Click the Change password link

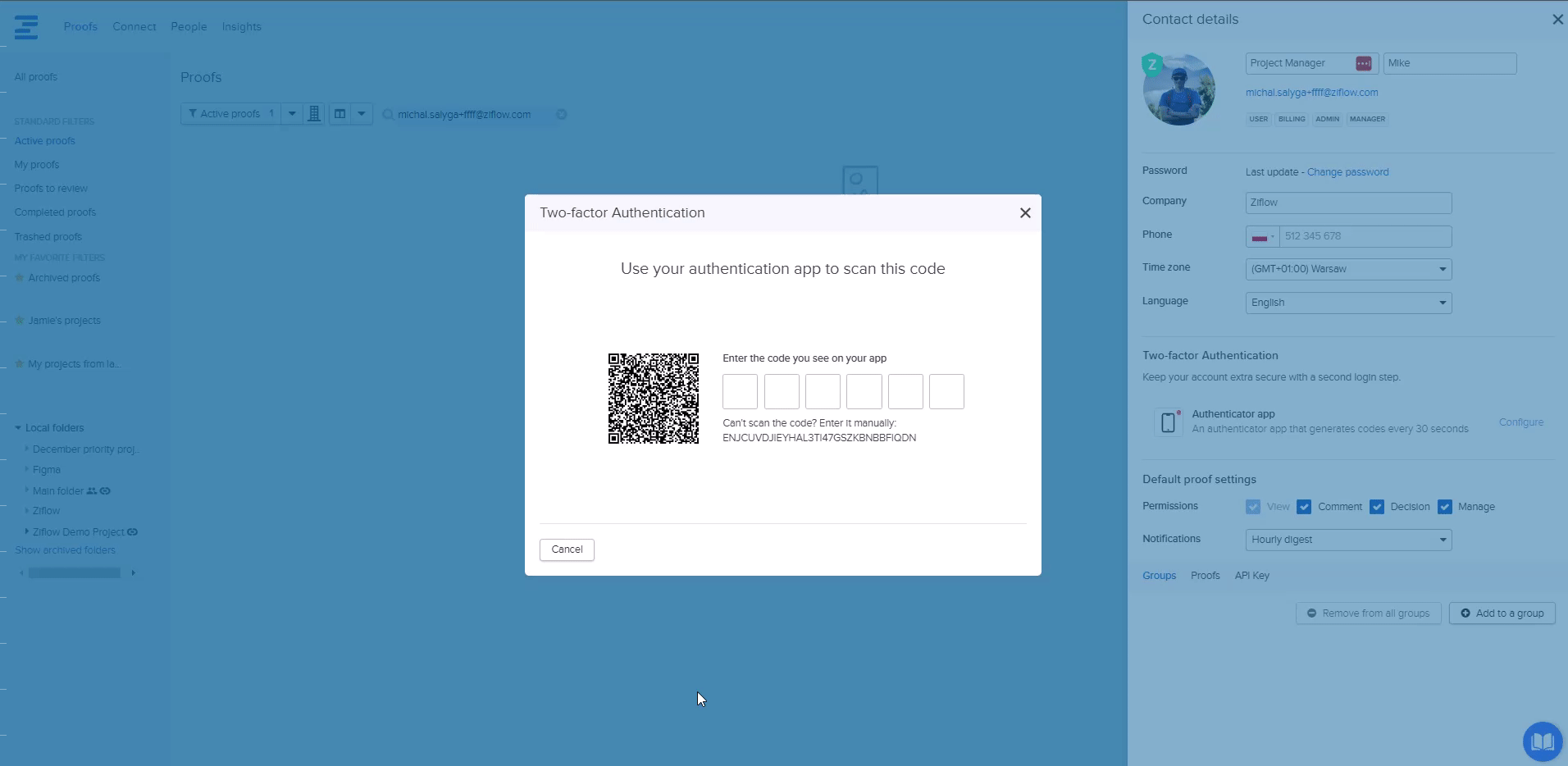(x=1347, y=172)
